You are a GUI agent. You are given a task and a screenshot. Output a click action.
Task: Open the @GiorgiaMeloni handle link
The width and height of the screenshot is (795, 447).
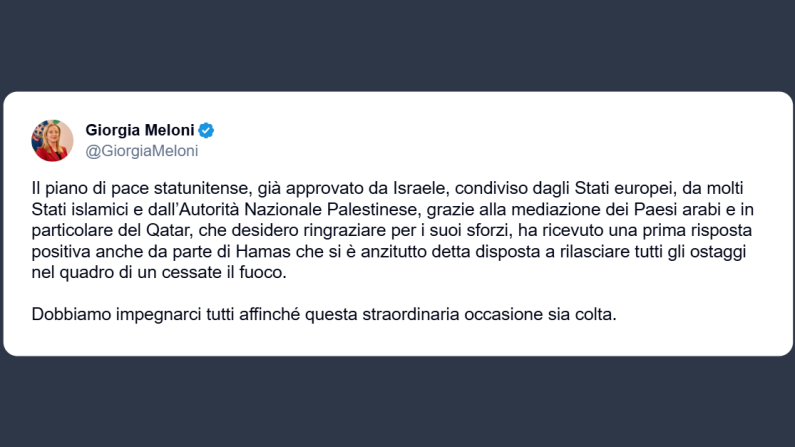coord(142,151)
